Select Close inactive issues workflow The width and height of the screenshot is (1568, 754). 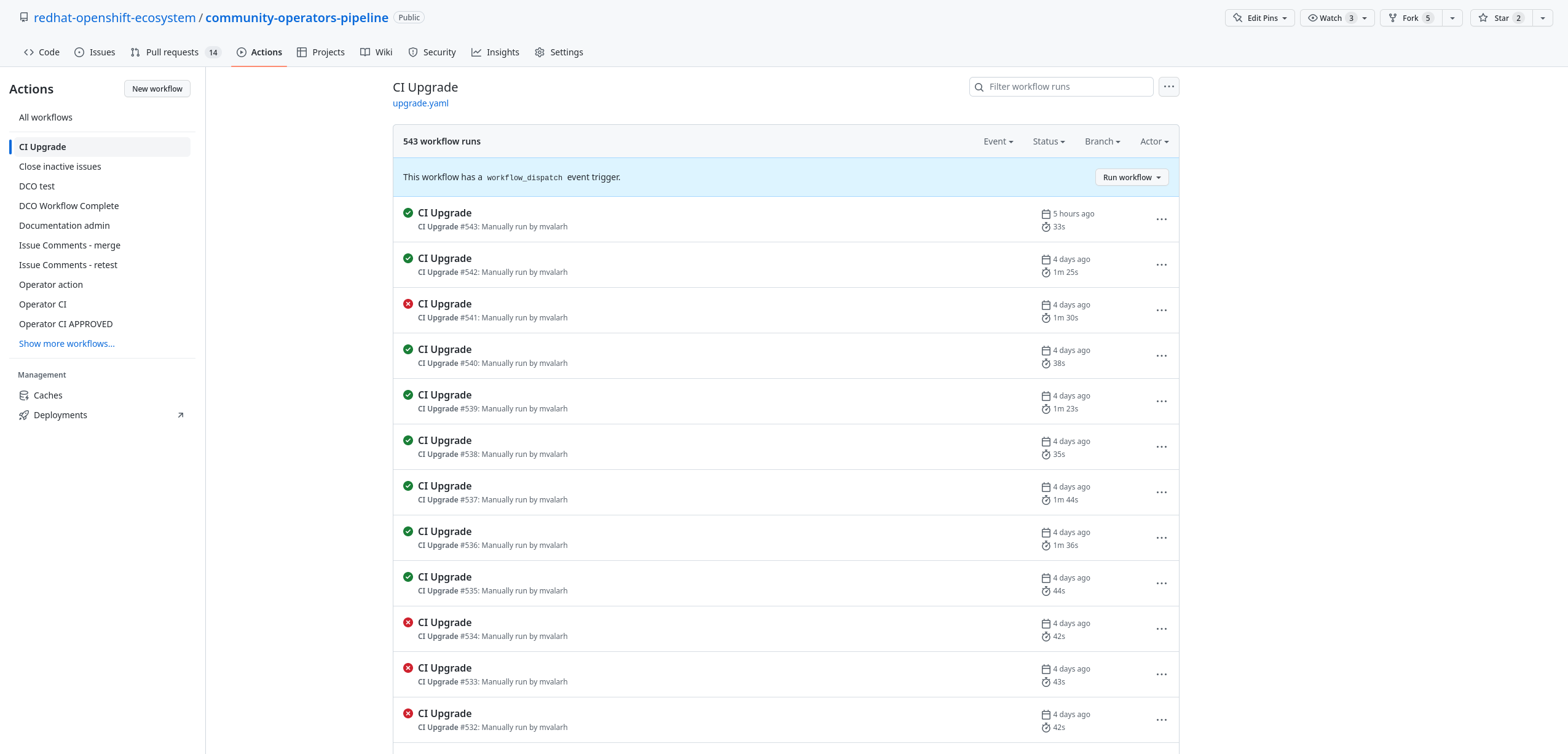[x=100, y=167]
